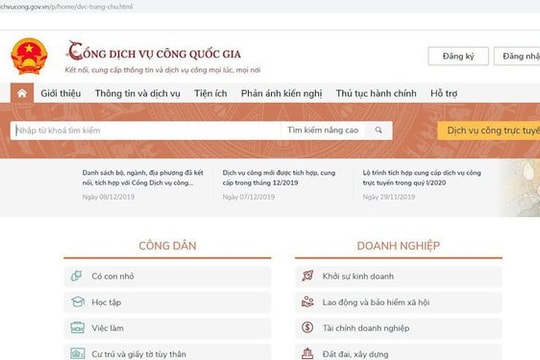Image resolution: width=540 pixels, height=360 pixels.
Task: Click the CÔNG DÂN section heading
Action: 167,246
